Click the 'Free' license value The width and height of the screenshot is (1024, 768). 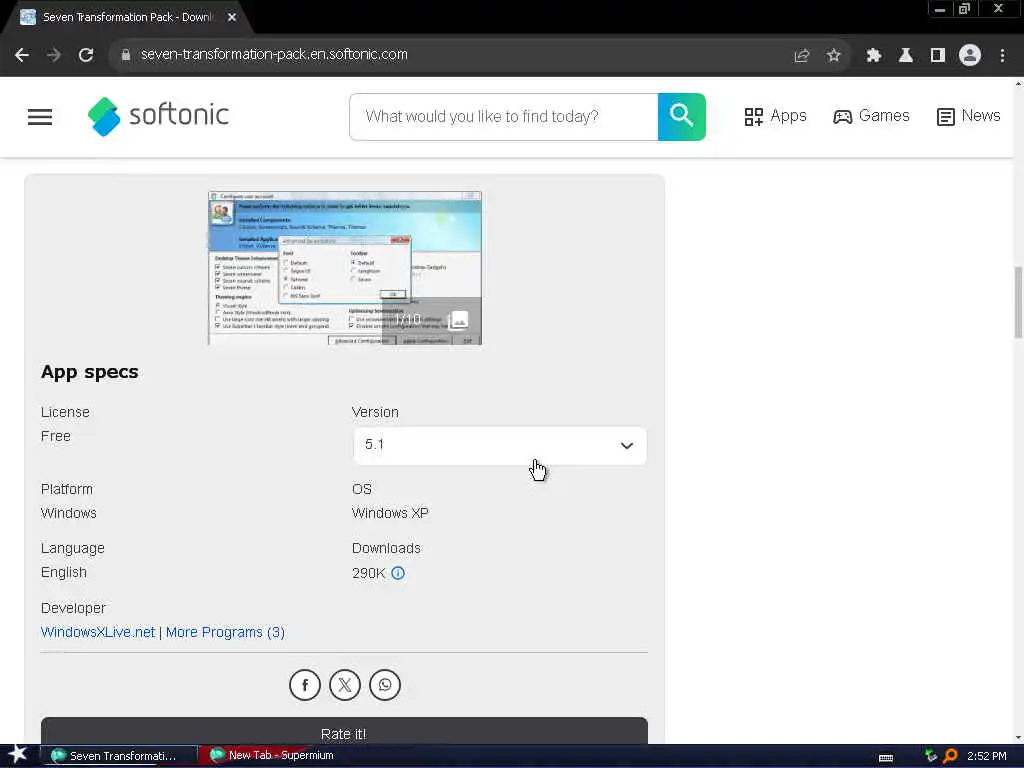click(x=56, y=436)
